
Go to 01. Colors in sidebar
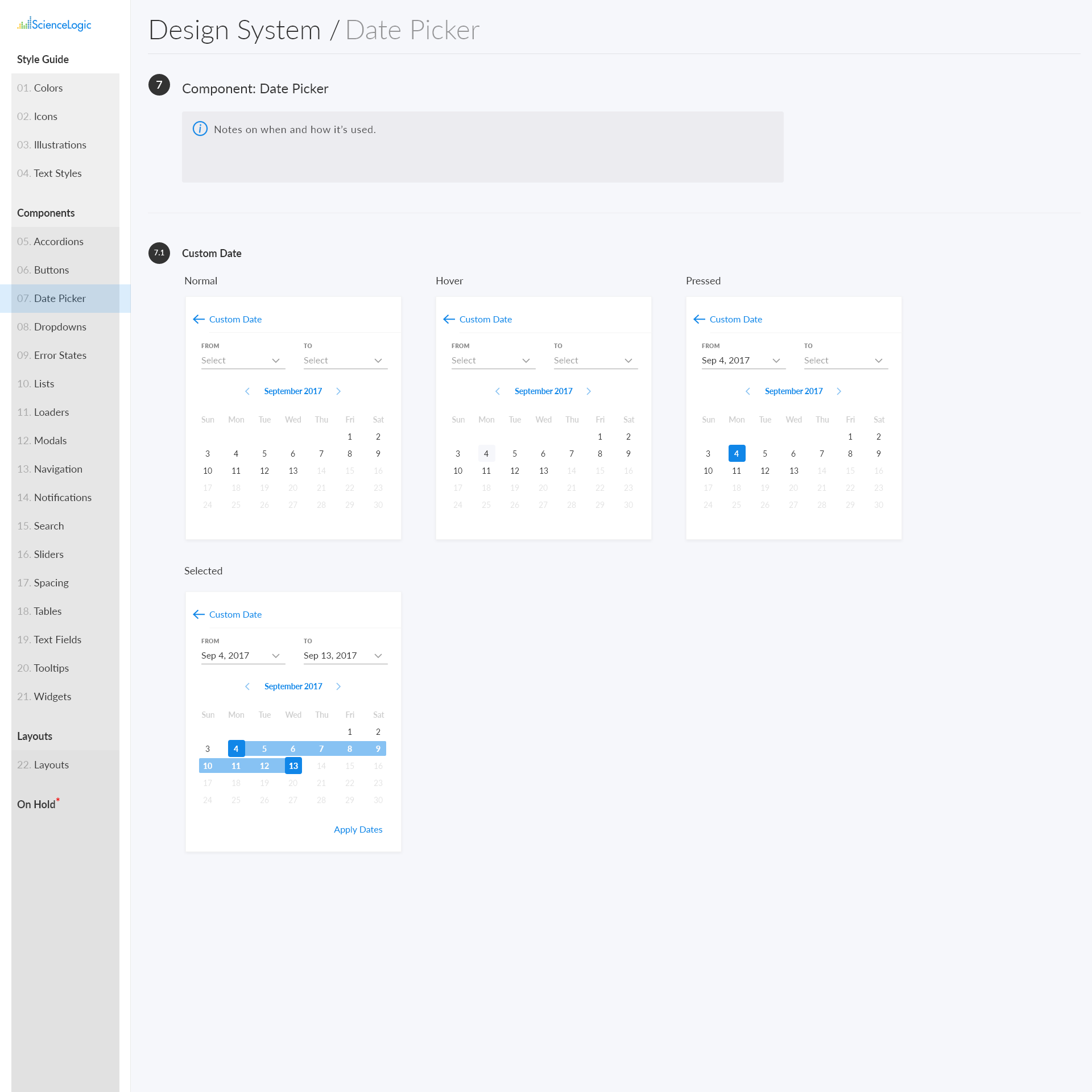(48, 88)
